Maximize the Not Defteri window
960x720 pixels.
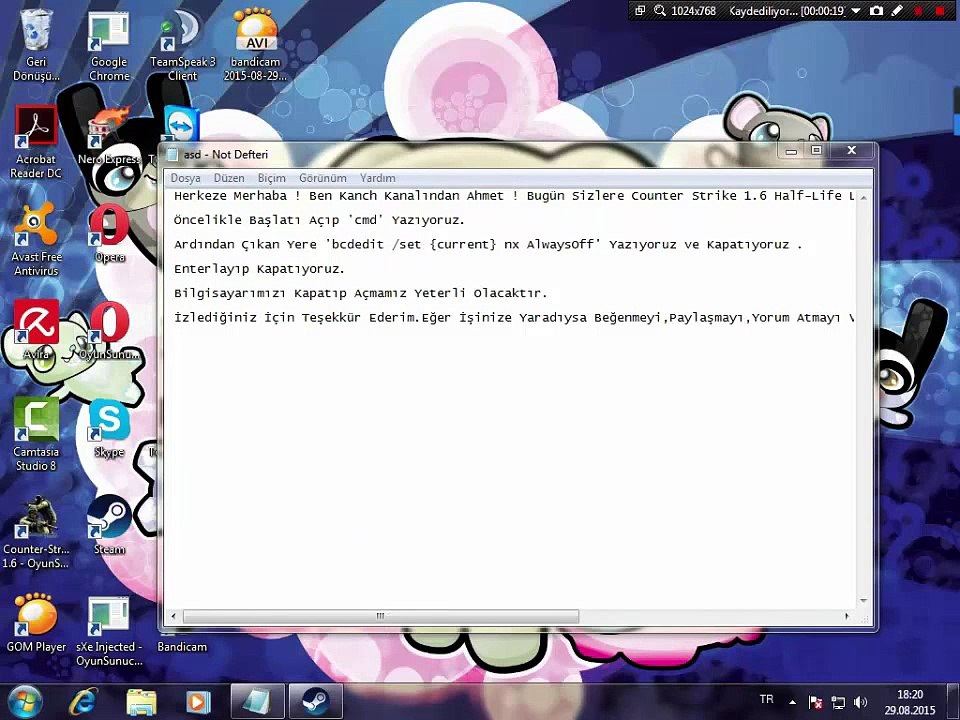pos(816,151)
